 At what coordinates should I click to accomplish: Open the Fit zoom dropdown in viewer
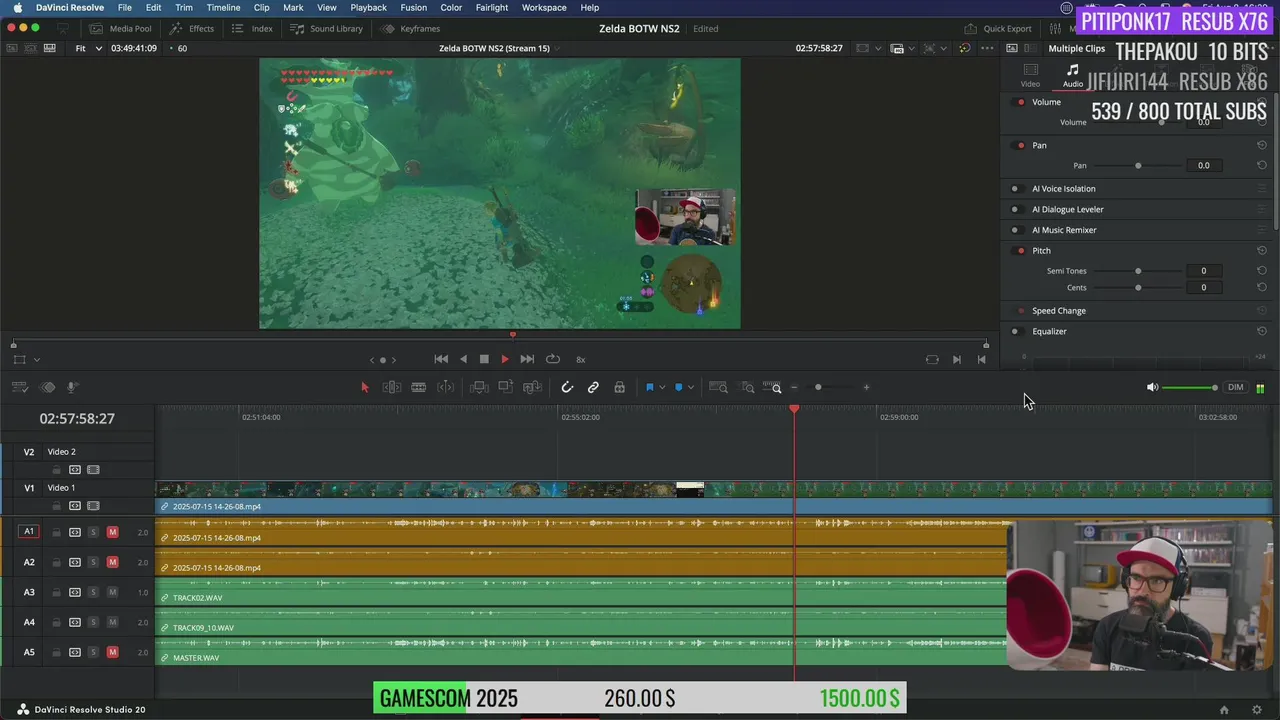click(89, 48)
